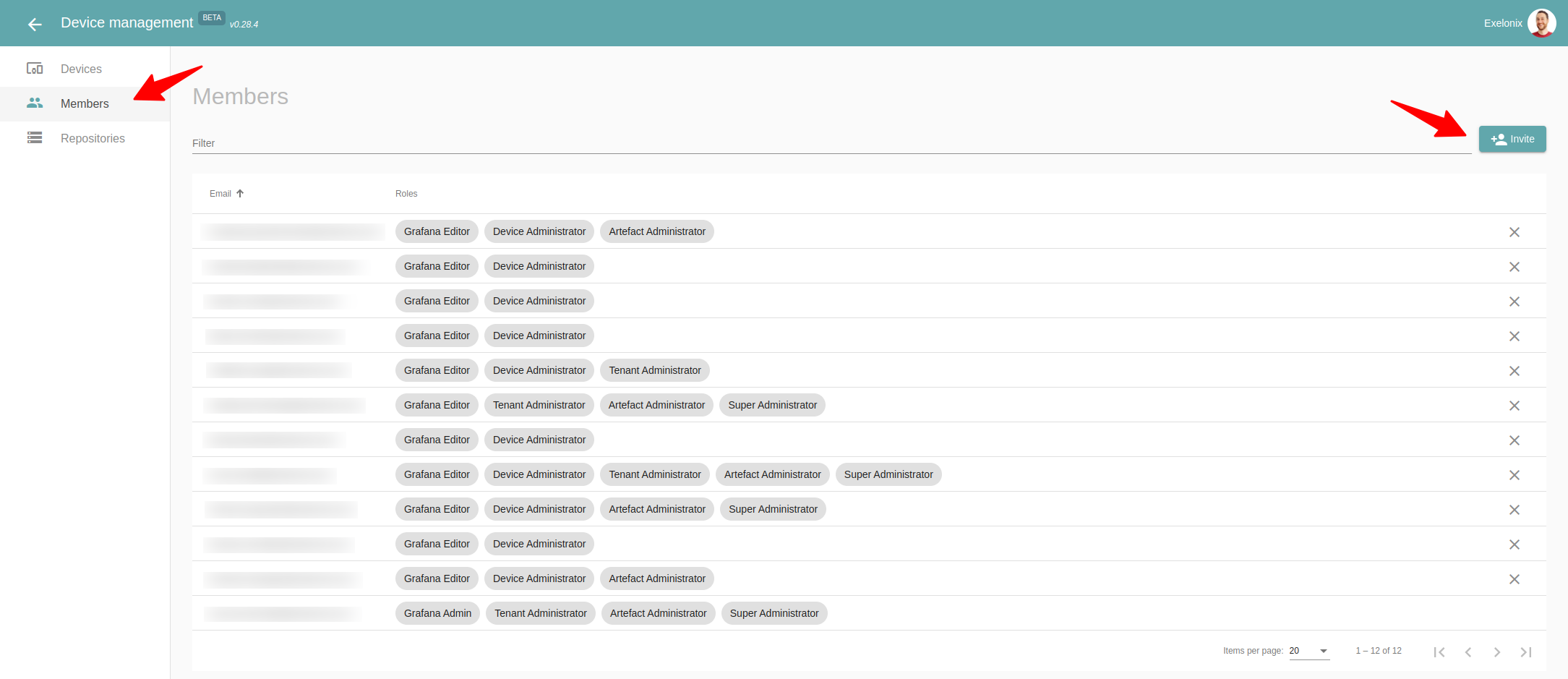Open the Devices section icon
This screenshot has height=679, width=1568.
click(x=35, y=69)
